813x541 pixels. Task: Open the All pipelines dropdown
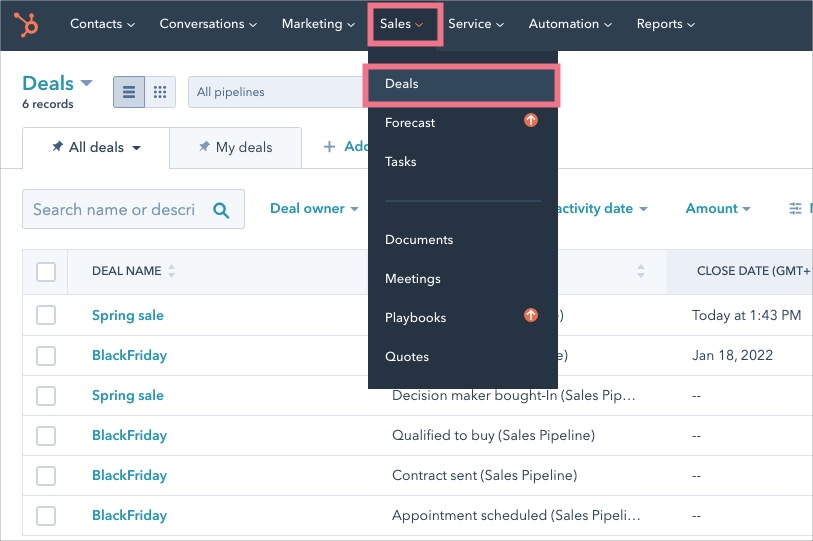[275, 92]
